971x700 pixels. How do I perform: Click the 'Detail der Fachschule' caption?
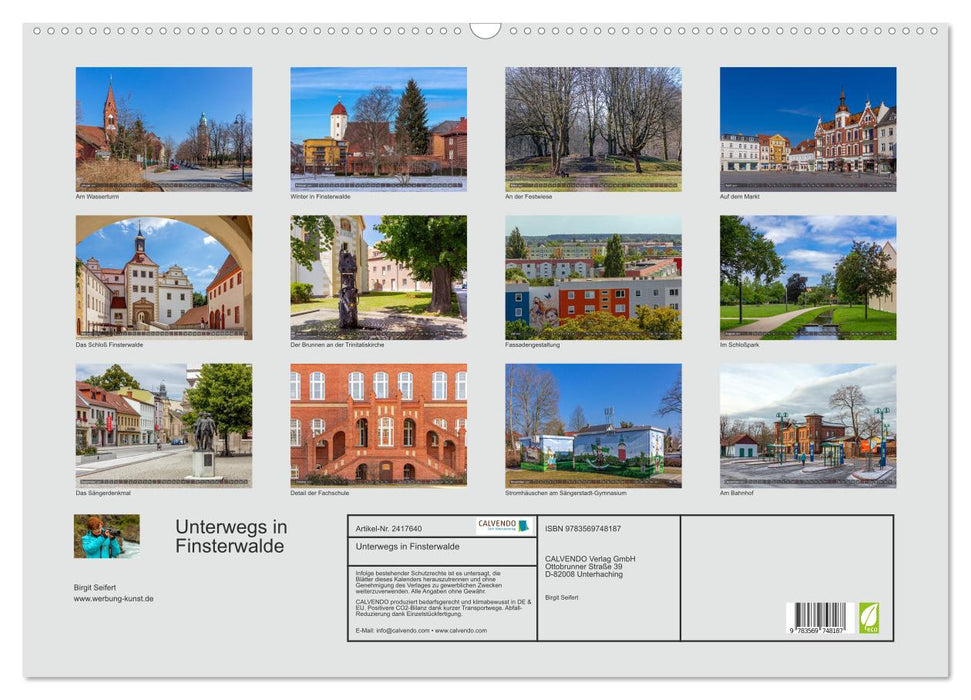click(320, 493)
